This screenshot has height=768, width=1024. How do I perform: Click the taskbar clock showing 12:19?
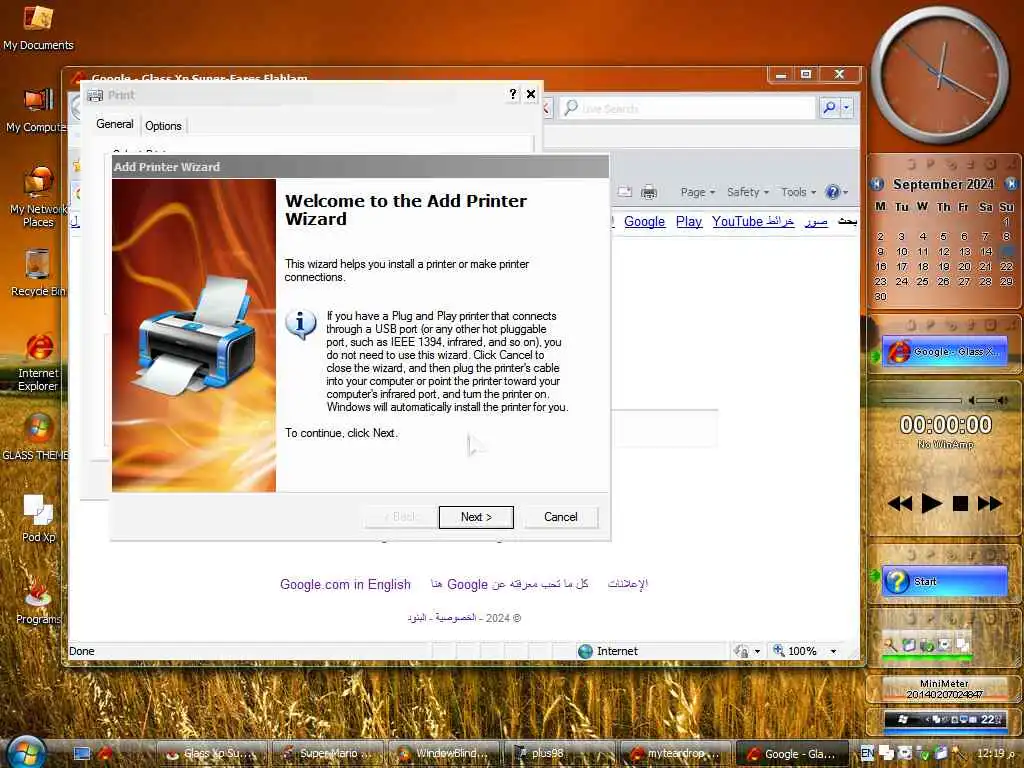click(x=995, y=753)
